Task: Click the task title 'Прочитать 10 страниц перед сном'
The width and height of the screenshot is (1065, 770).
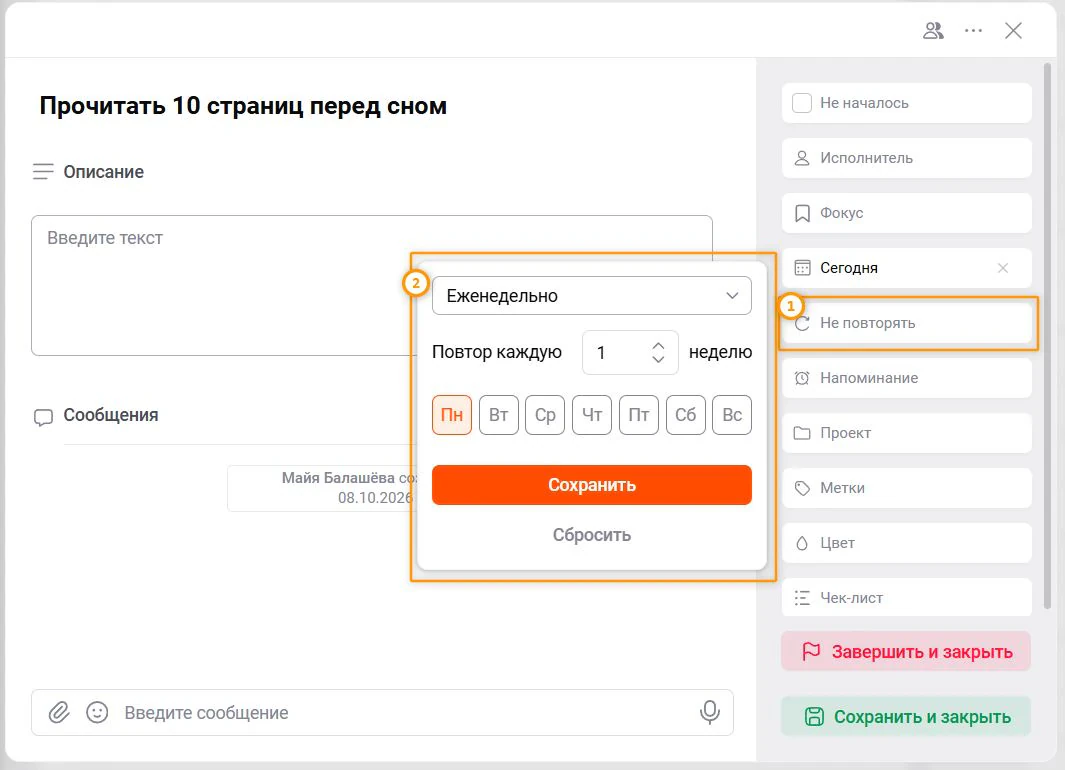Action: 243,106
